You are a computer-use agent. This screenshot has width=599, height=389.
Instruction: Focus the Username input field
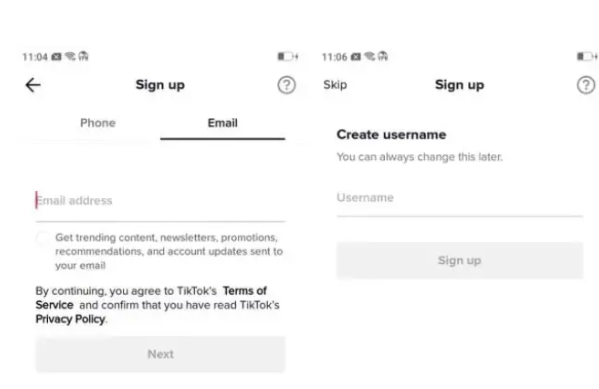(x=460, y=199)
